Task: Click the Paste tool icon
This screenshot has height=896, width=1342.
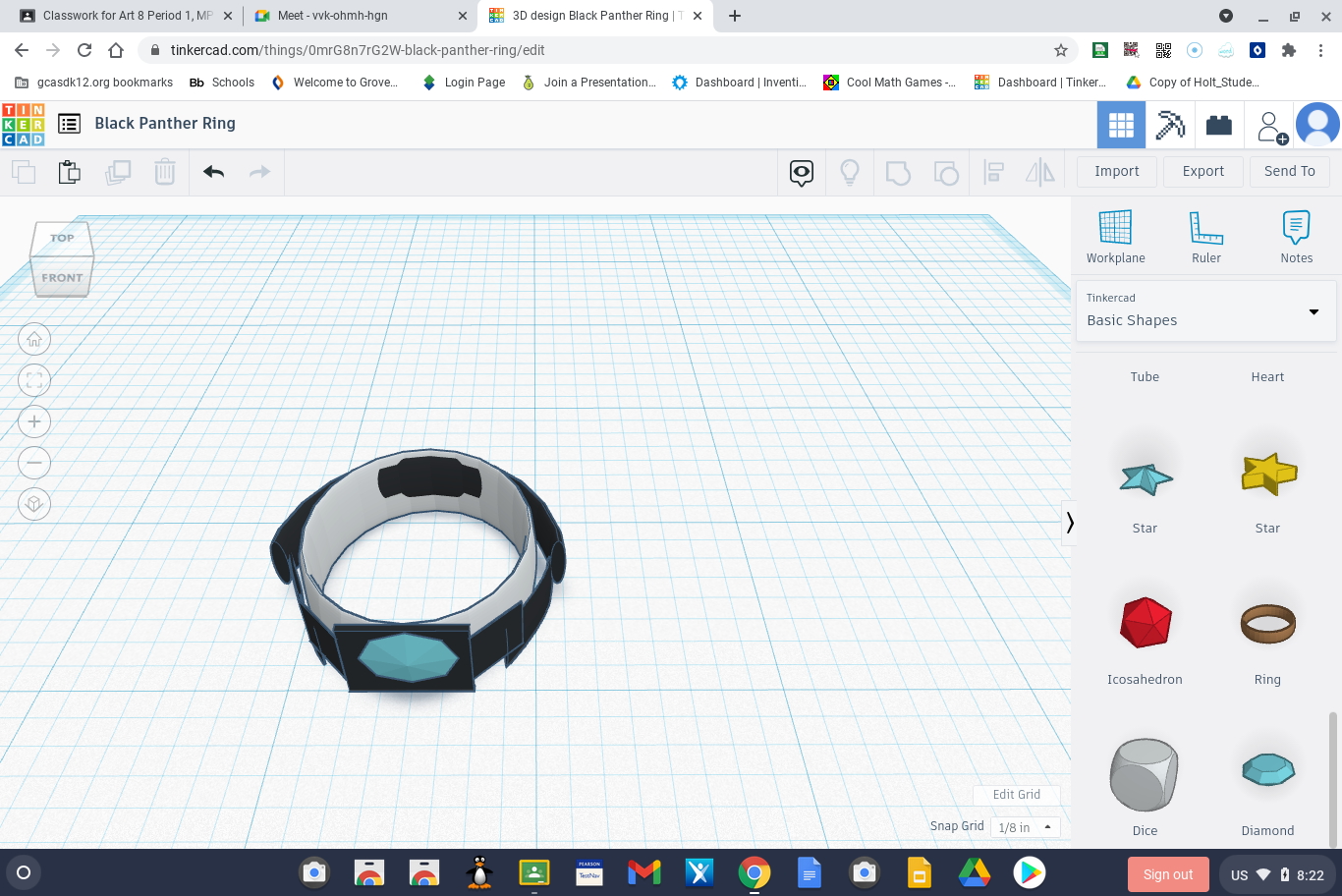Action: click(70, 172)
